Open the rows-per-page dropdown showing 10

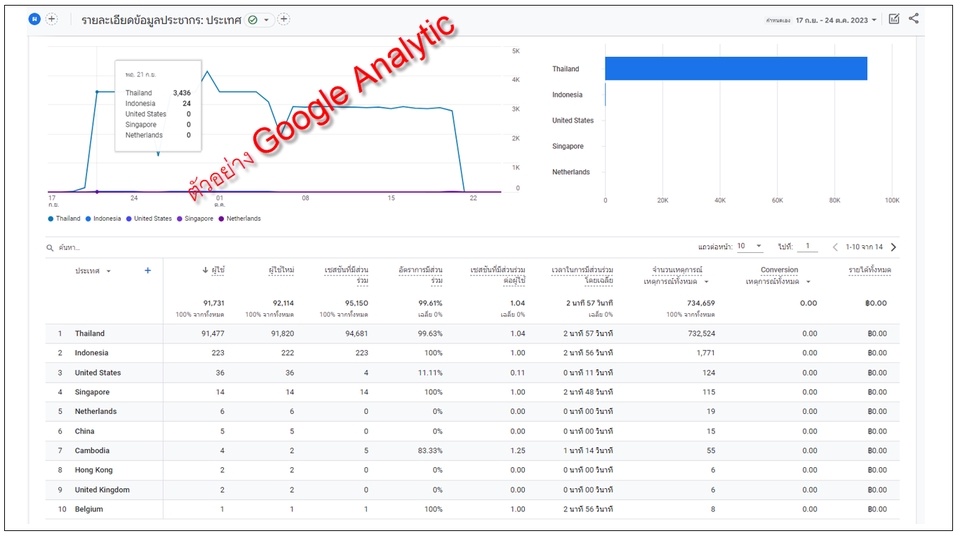pyautogui.click(x=749, y=246)
